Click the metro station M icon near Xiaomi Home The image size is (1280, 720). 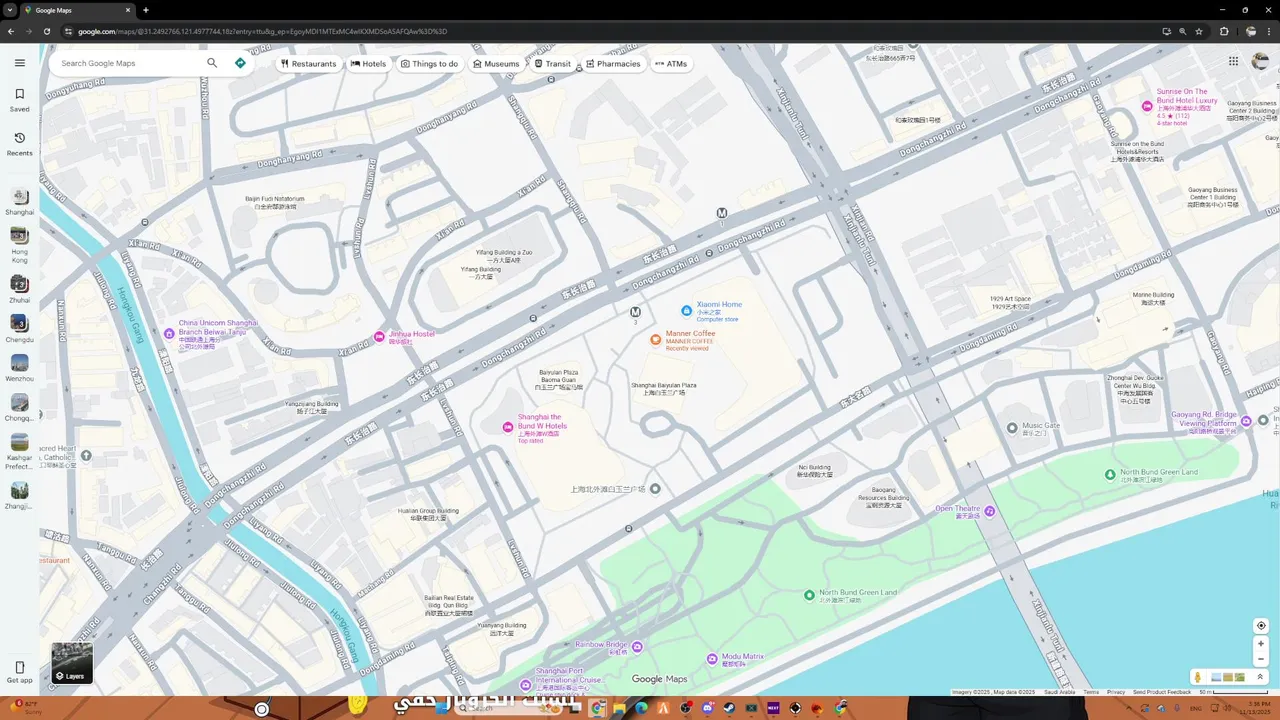click(635, 312)
